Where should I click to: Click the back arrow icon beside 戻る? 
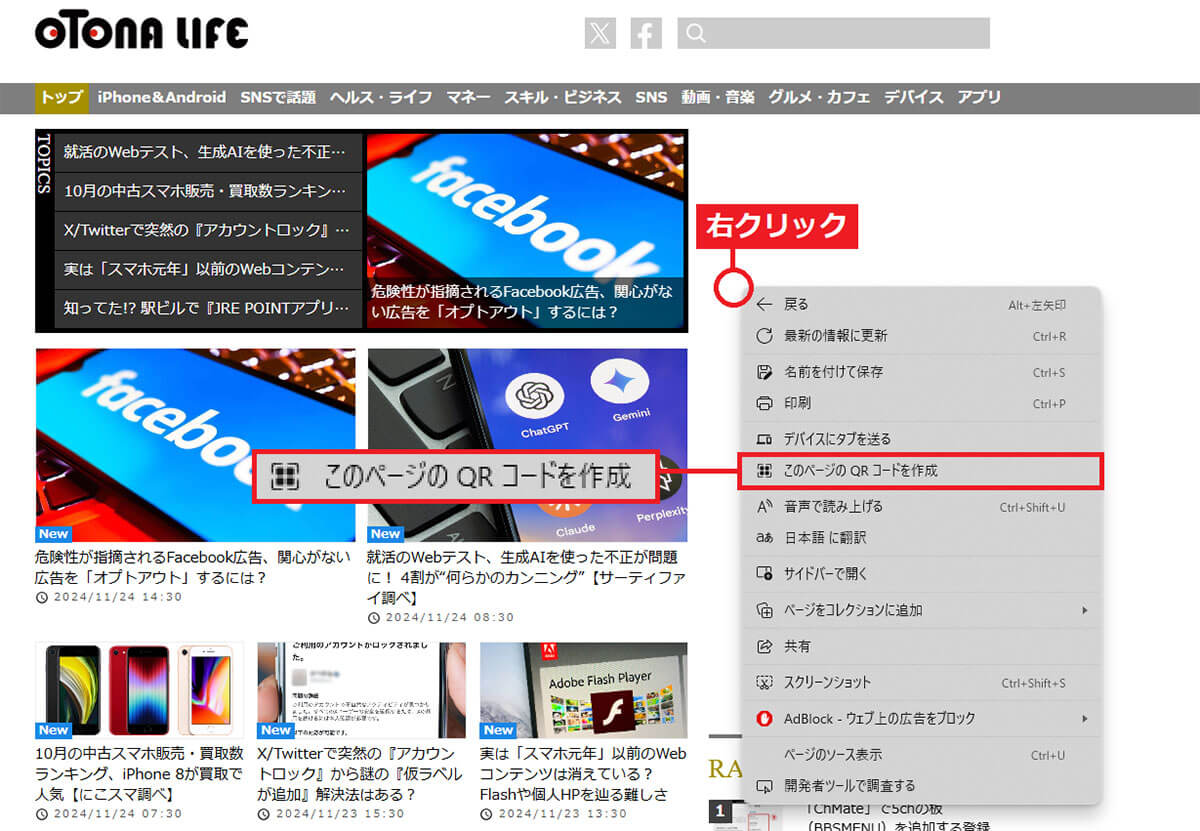point(765,304)
